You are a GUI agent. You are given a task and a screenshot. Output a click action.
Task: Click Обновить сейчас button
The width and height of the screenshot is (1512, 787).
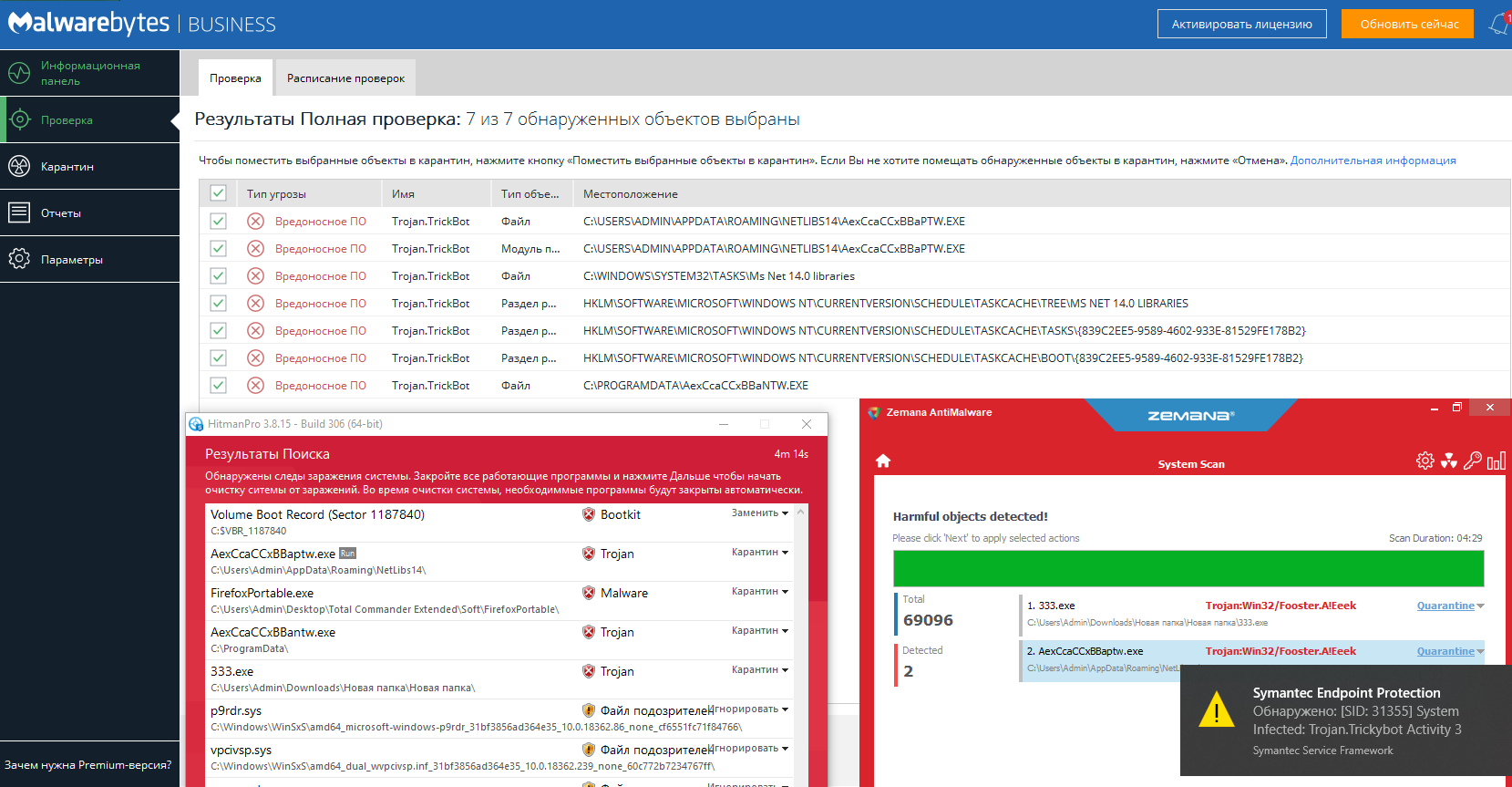pyautogui.click(x=1409, y=25)
